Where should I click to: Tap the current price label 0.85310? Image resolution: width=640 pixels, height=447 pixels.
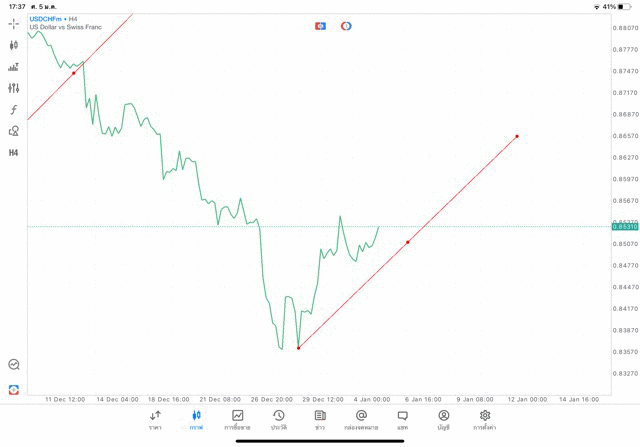click(624, 227)
